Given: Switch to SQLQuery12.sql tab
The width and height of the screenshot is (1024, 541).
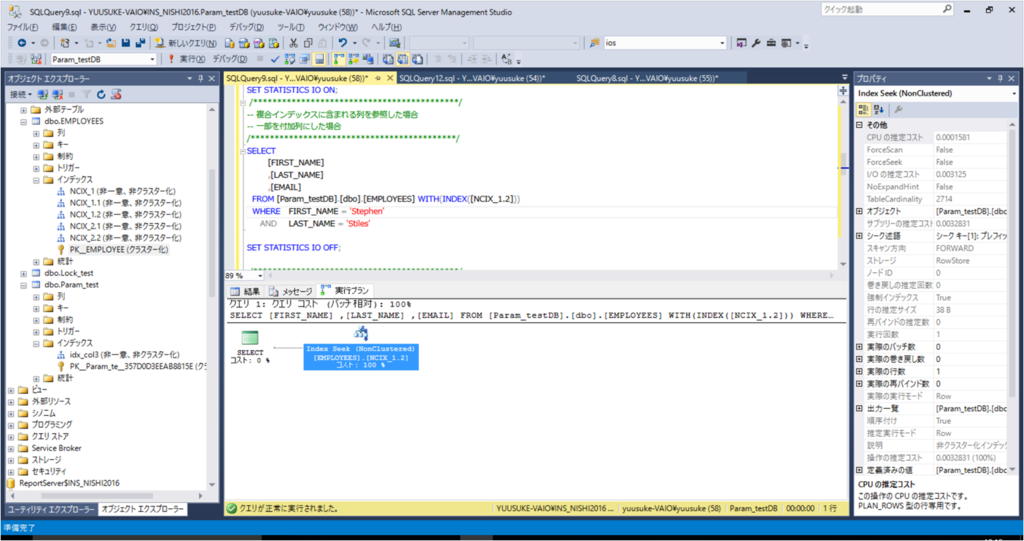Looking at the screenshot, I should [472, 78].
